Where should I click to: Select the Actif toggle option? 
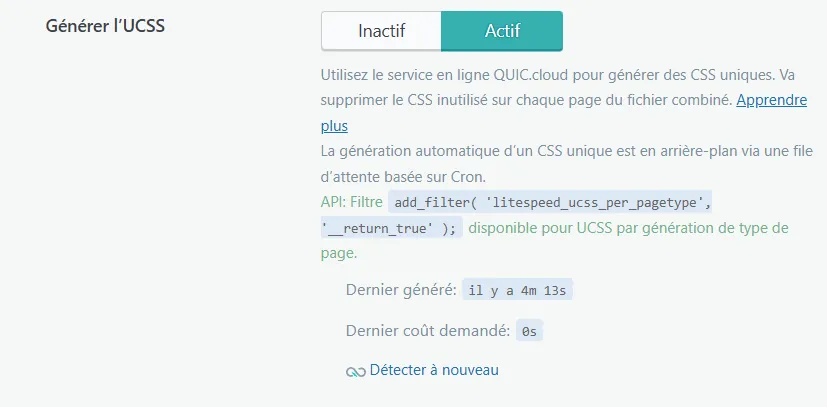501,31
